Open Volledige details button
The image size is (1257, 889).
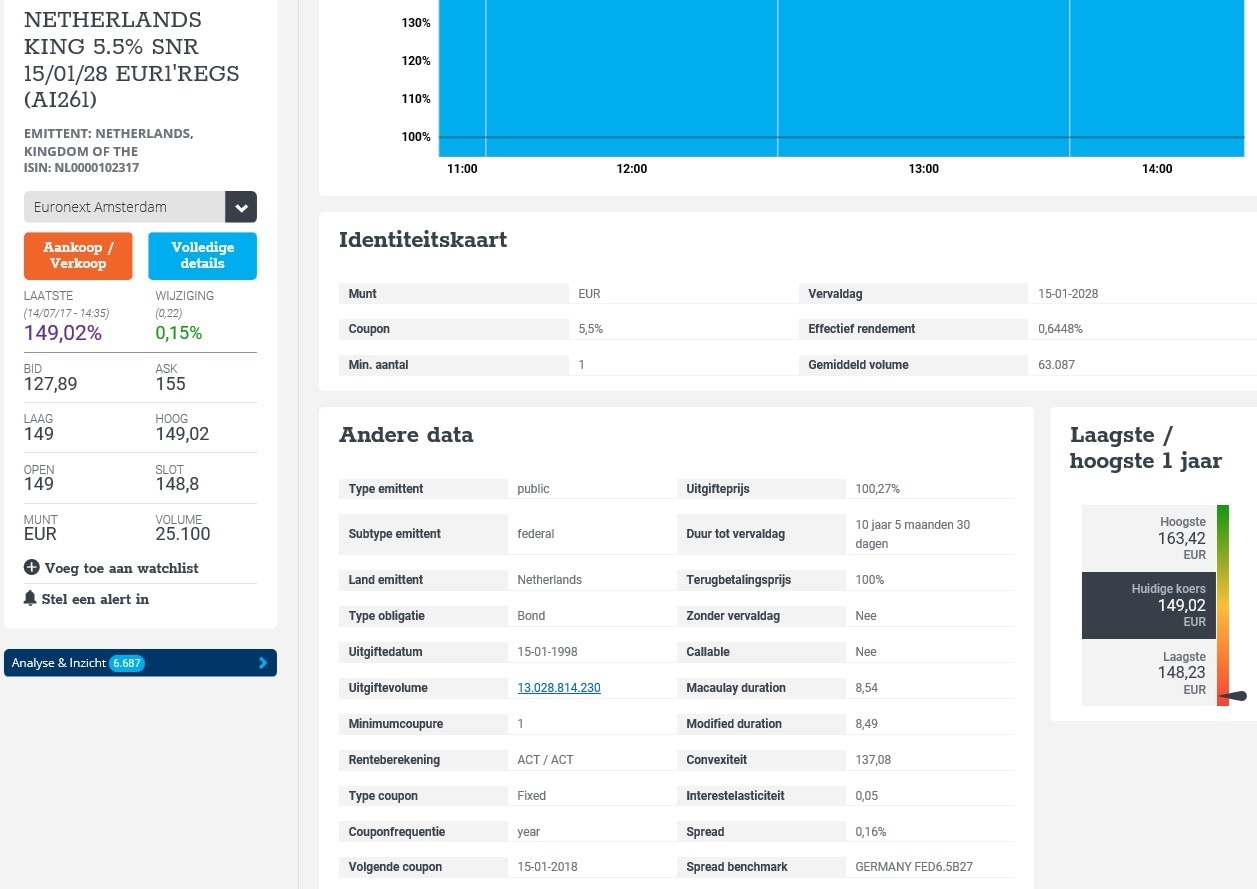pos(202,256)
